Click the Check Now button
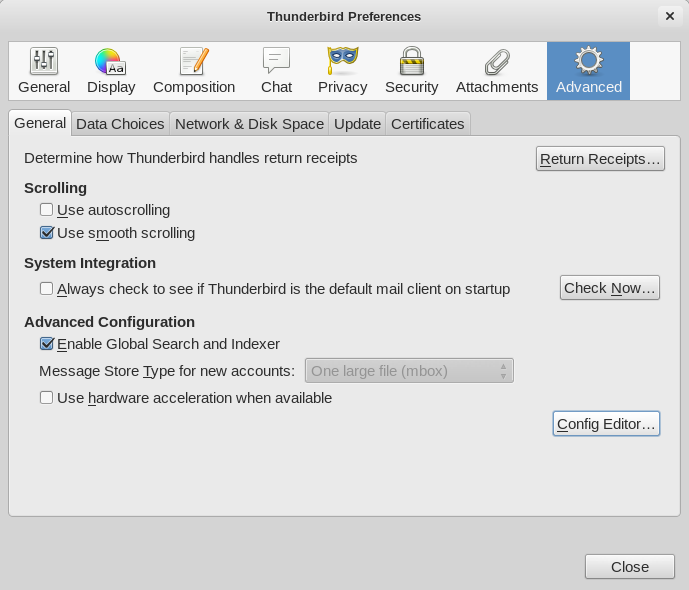Image resolution: width=689 pixels, height=590 pixels. [609, 288]
